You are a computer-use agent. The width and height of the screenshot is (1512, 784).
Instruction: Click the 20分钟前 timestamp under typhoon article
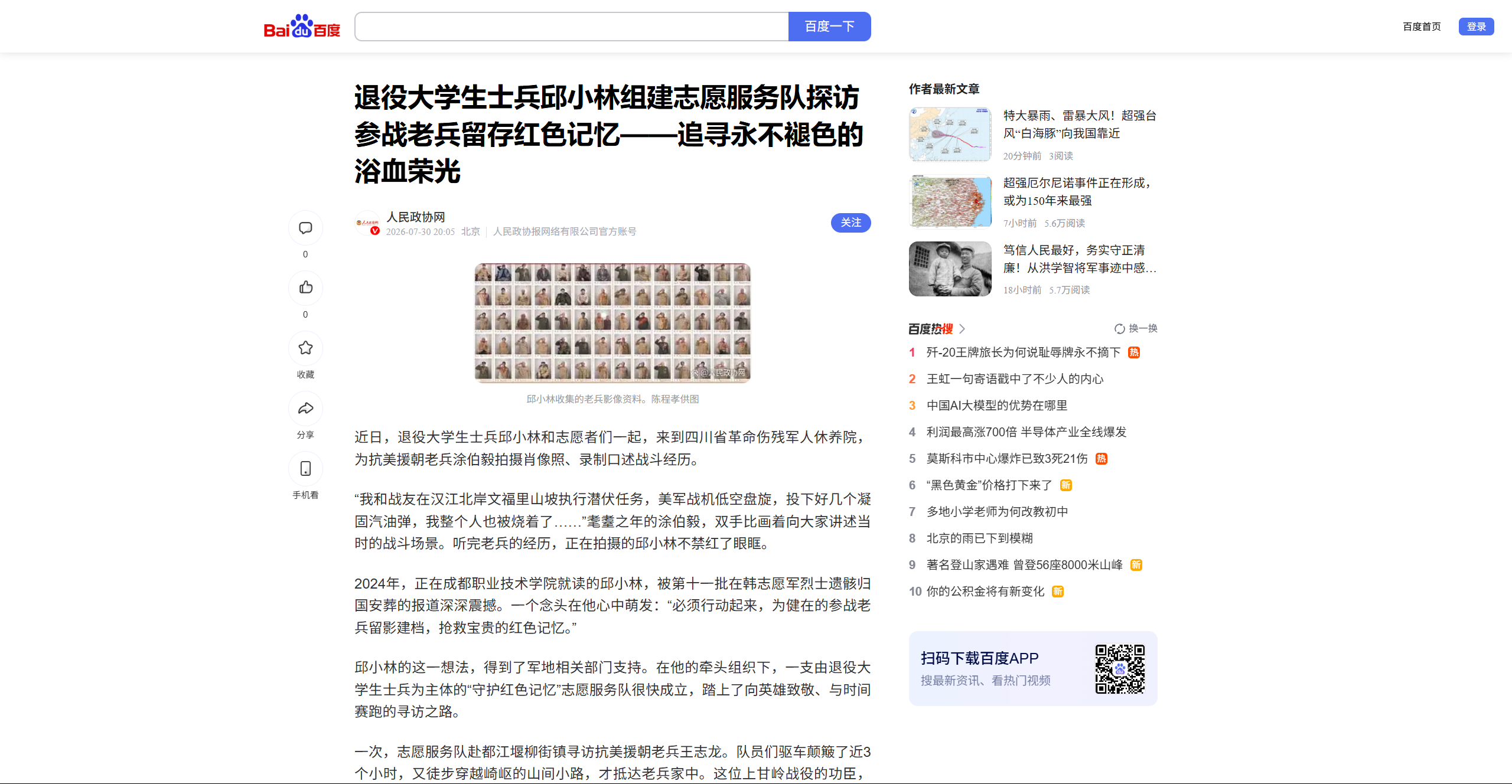1022,156
